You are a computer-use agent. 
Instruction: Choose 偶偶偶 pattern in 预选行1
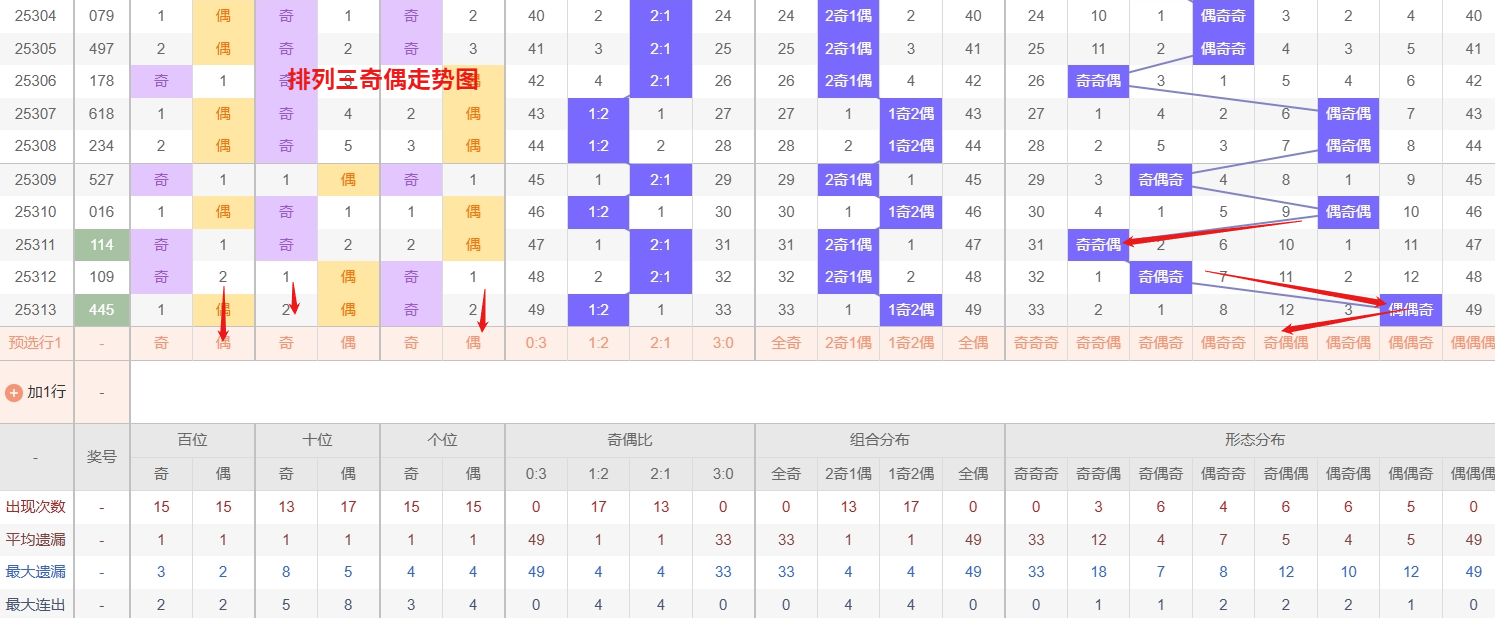tap(1472, 343)
